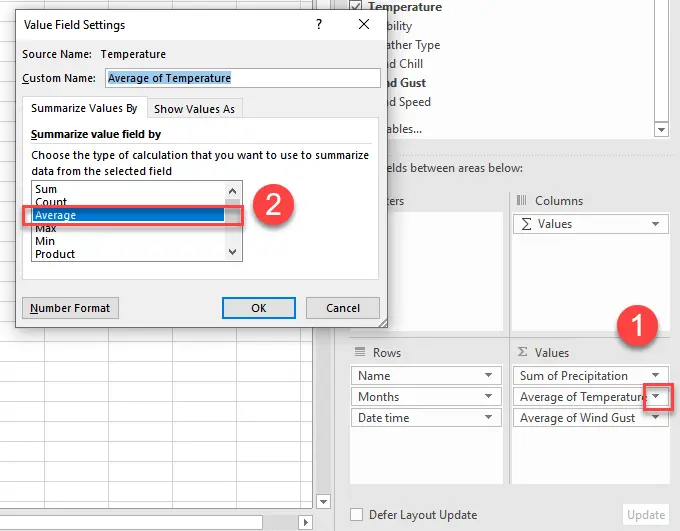The width and height of the screenshot is (680, 531).
Task: Click the Custom Name text field
Action: click(x=241, y=78)
